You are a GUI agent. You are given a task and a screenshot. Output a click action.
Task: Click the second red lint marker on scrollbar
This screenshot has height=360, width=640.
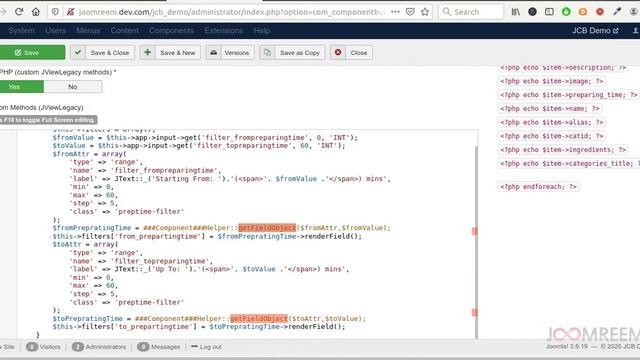tap(475, 312)
